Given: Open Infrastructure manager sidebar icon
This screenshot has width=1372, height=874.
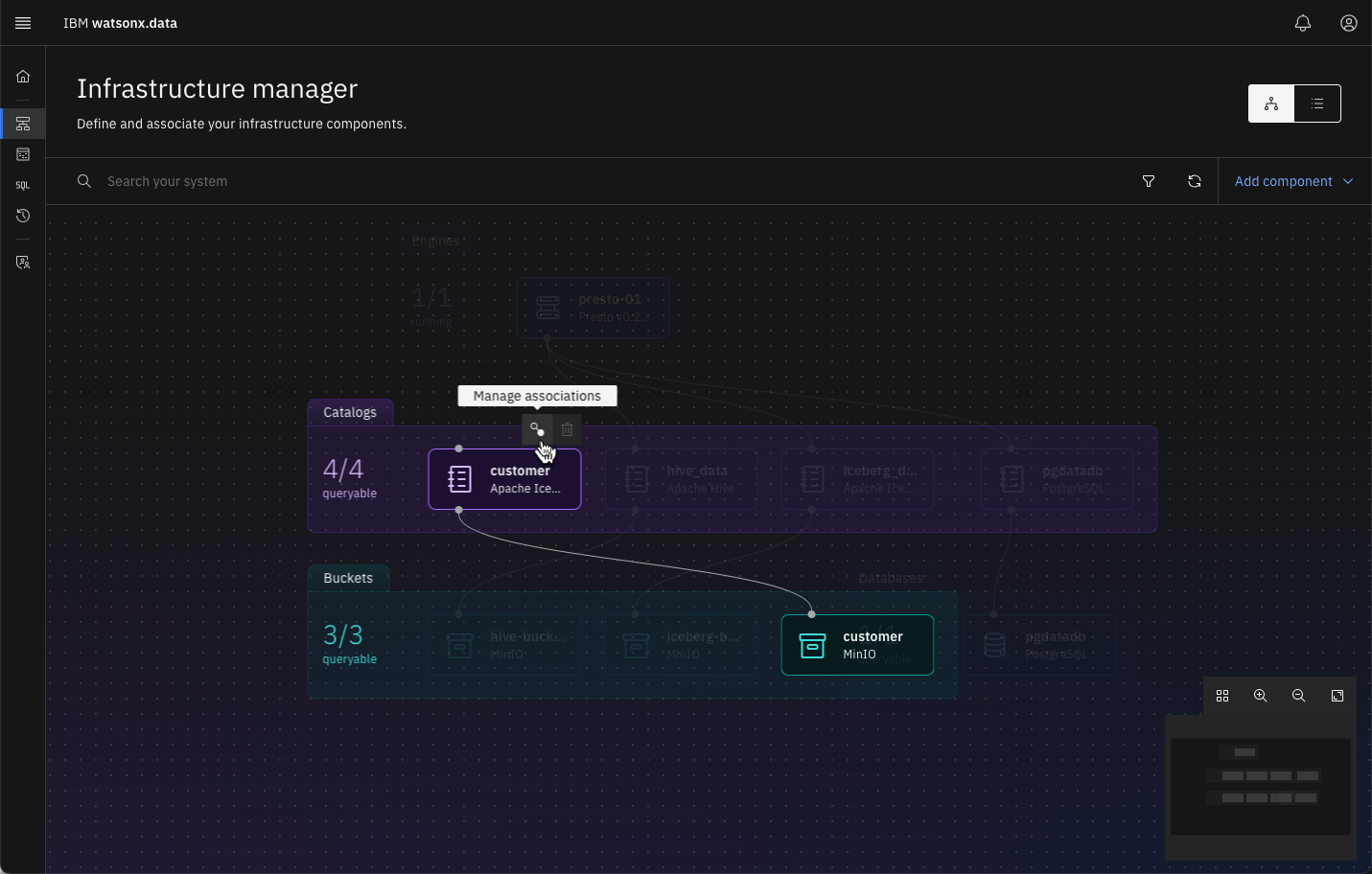Looking at the screenshot, I should [x=23, y=124].
